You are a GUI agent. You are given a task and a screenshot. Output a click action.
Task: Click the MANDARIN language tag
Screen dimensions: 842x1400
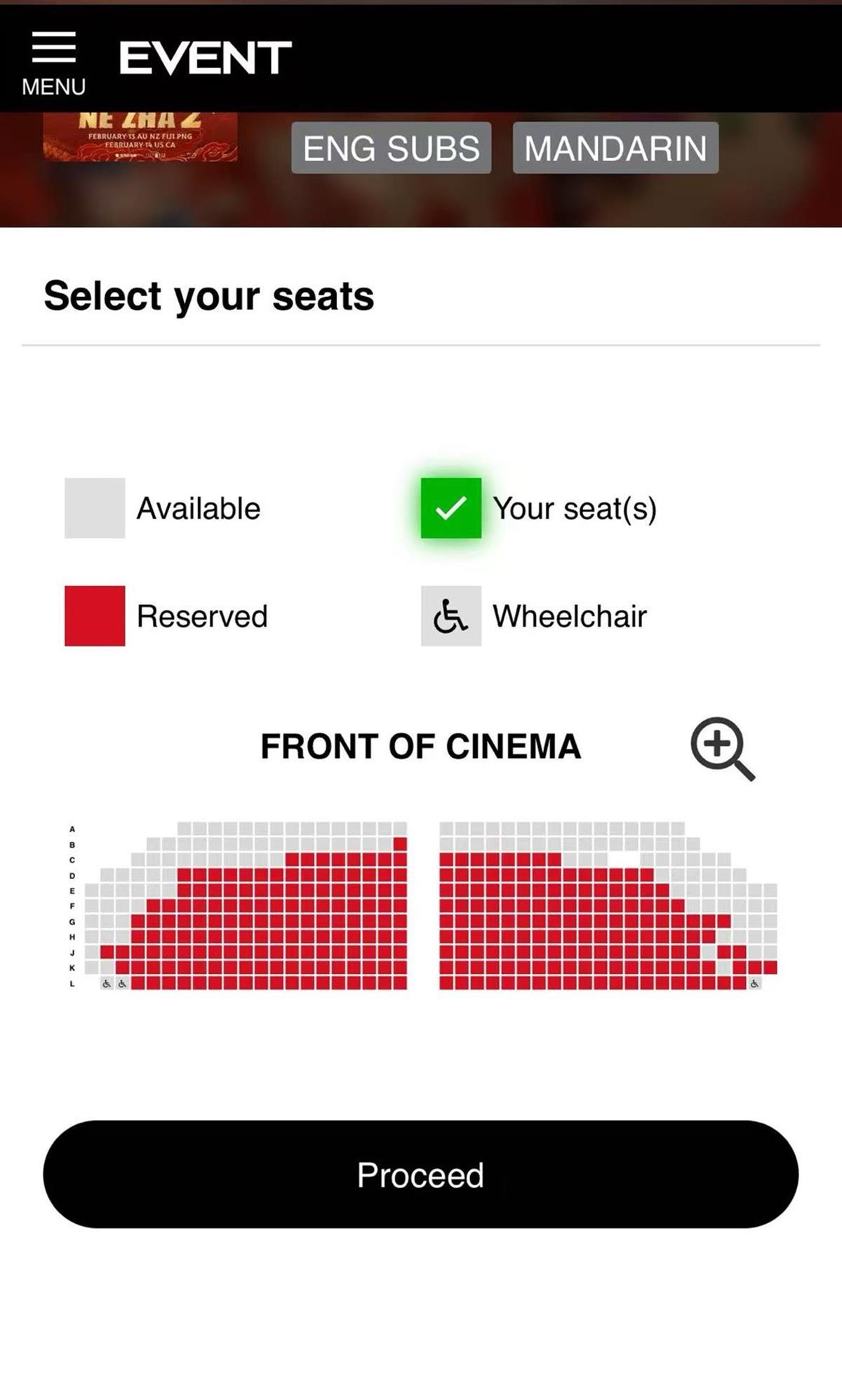point(615,148)
